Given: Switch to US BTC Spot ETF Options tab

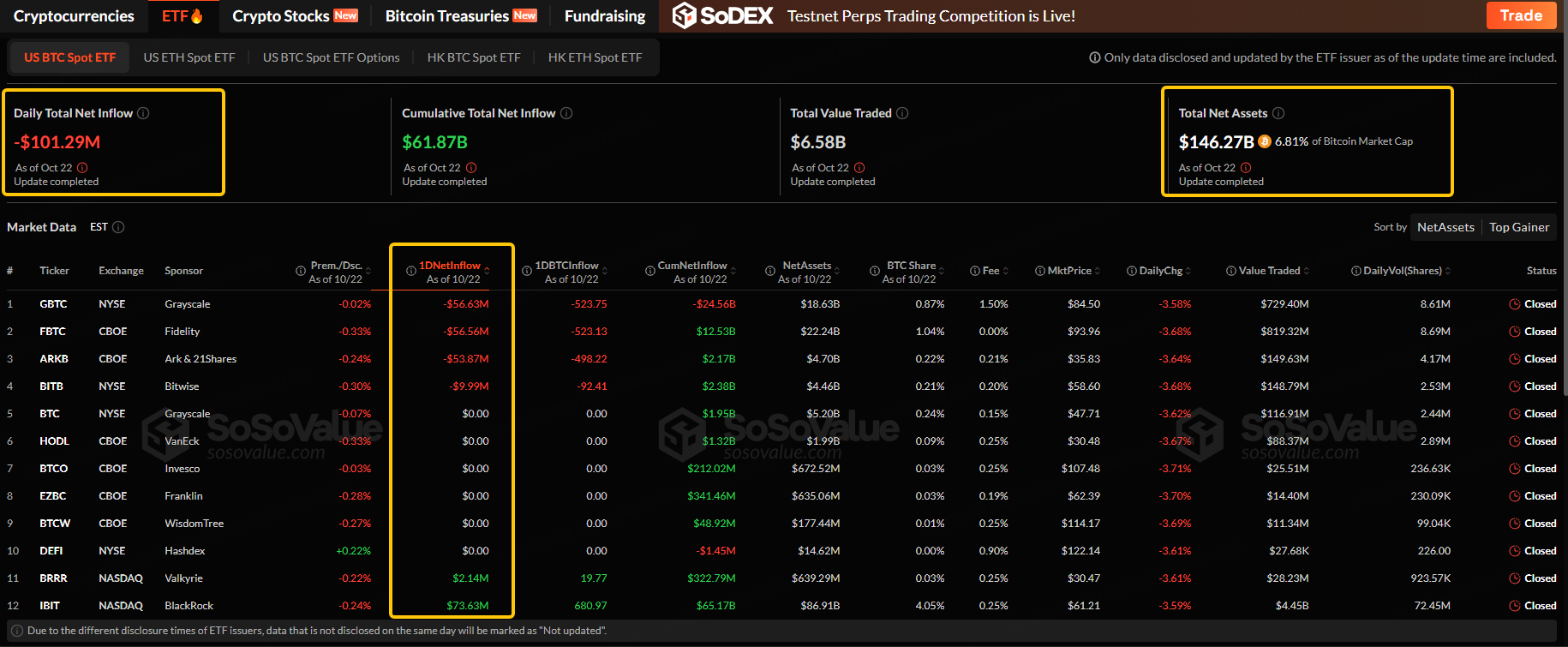Looking at the screenshot, I should pos(332,57).
